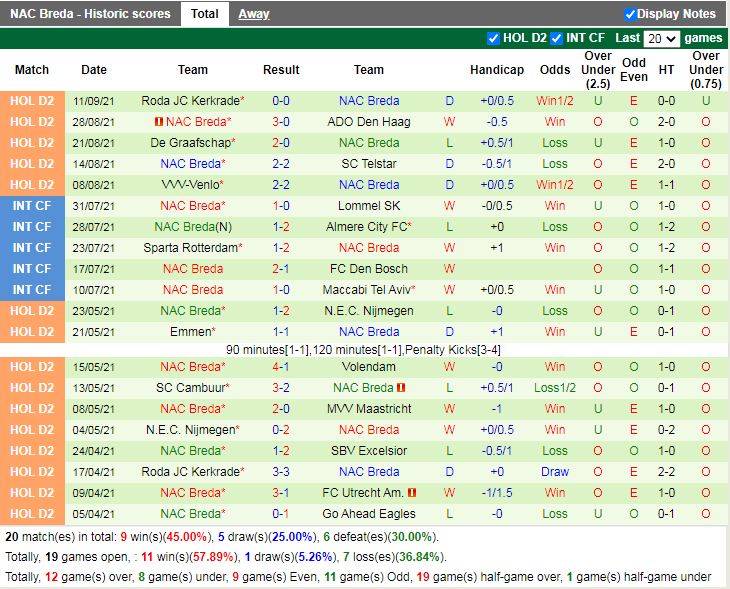Switch to the Away tab

(x=253, y=14)
